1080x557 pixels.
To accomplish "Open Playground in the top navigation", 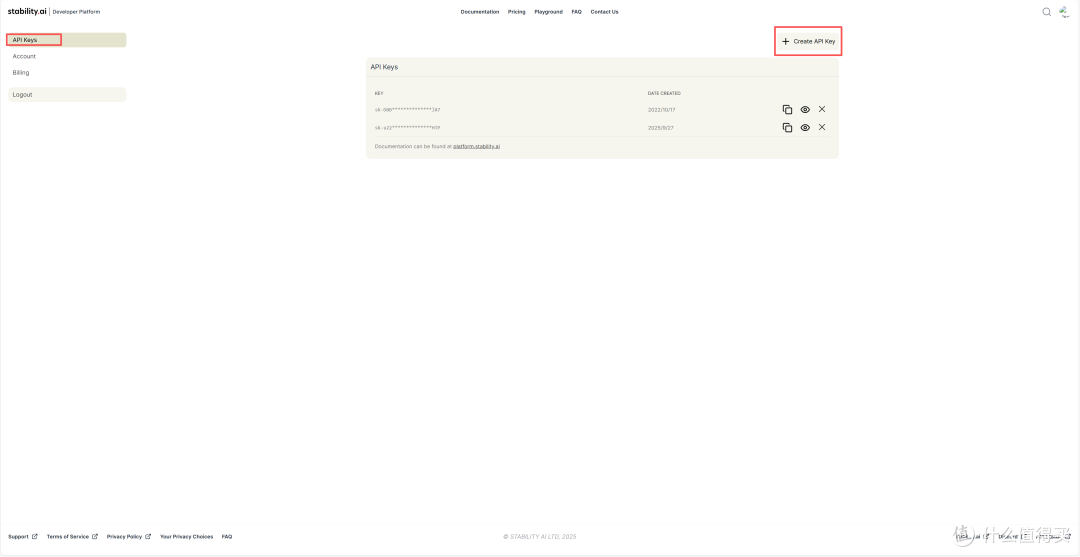I will [548, 12].
